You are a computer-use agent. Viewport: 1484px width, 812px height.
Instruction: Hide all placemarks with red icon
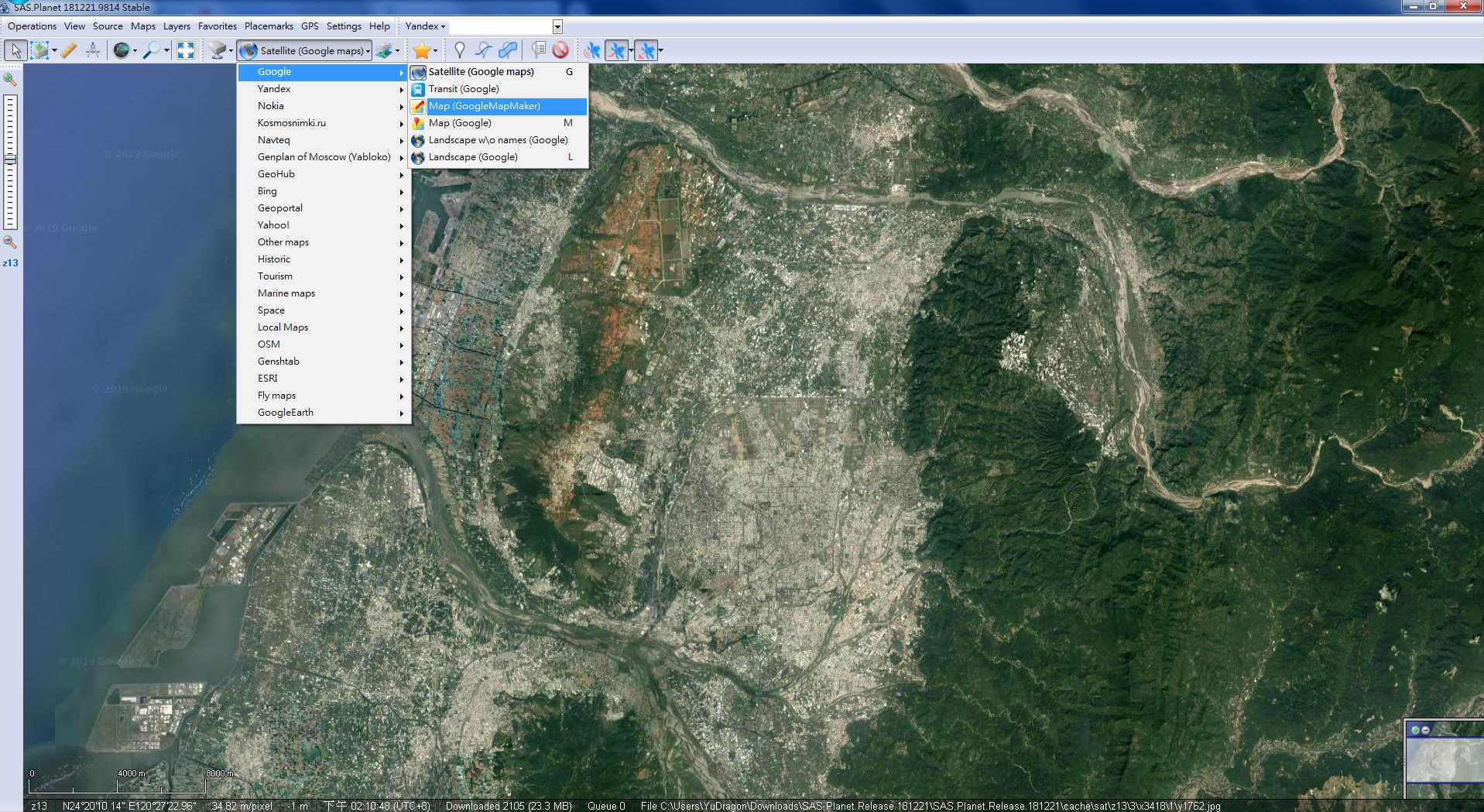point(560,51)
